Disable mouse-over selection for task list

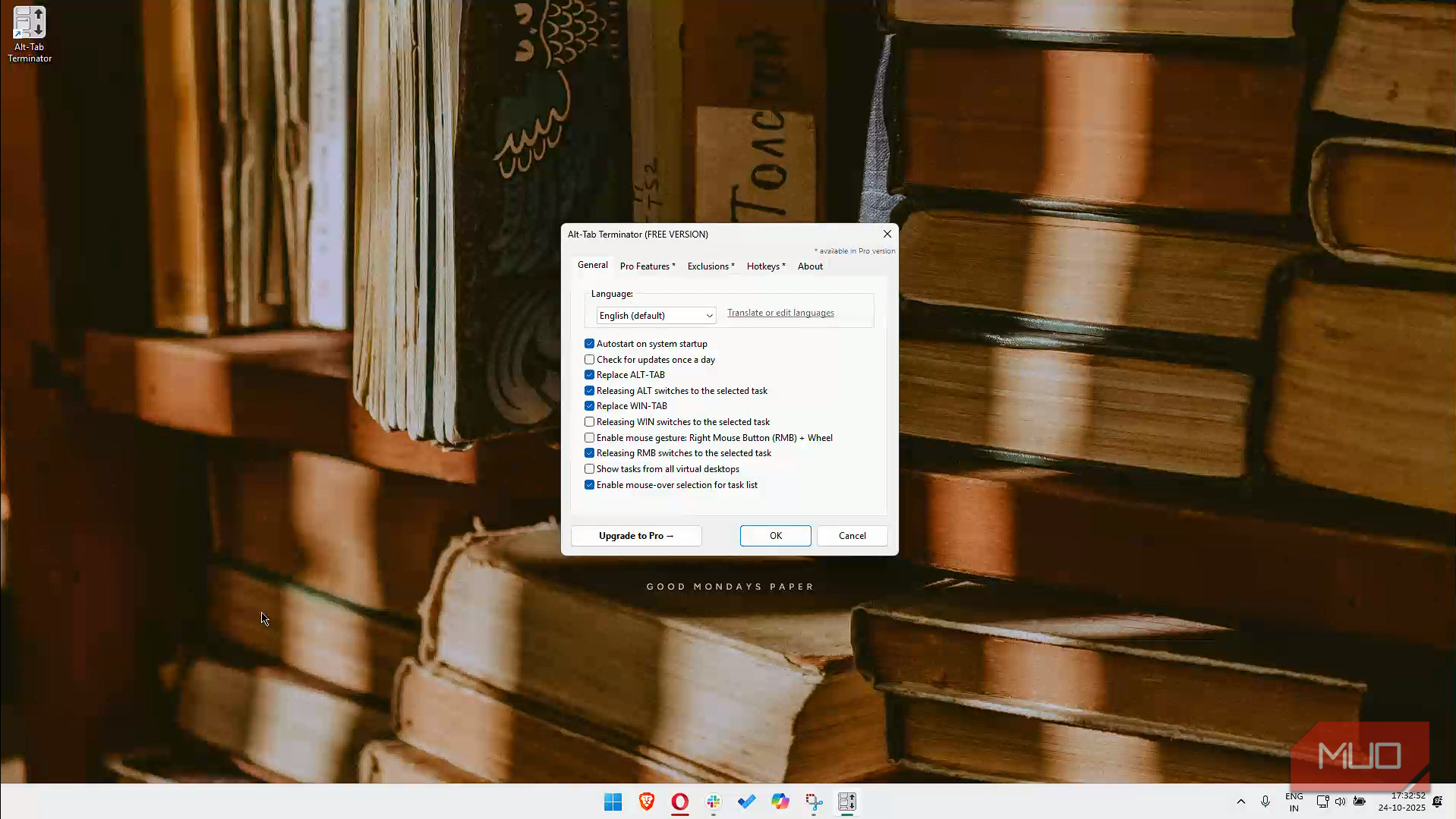click(x=590, y=485)
